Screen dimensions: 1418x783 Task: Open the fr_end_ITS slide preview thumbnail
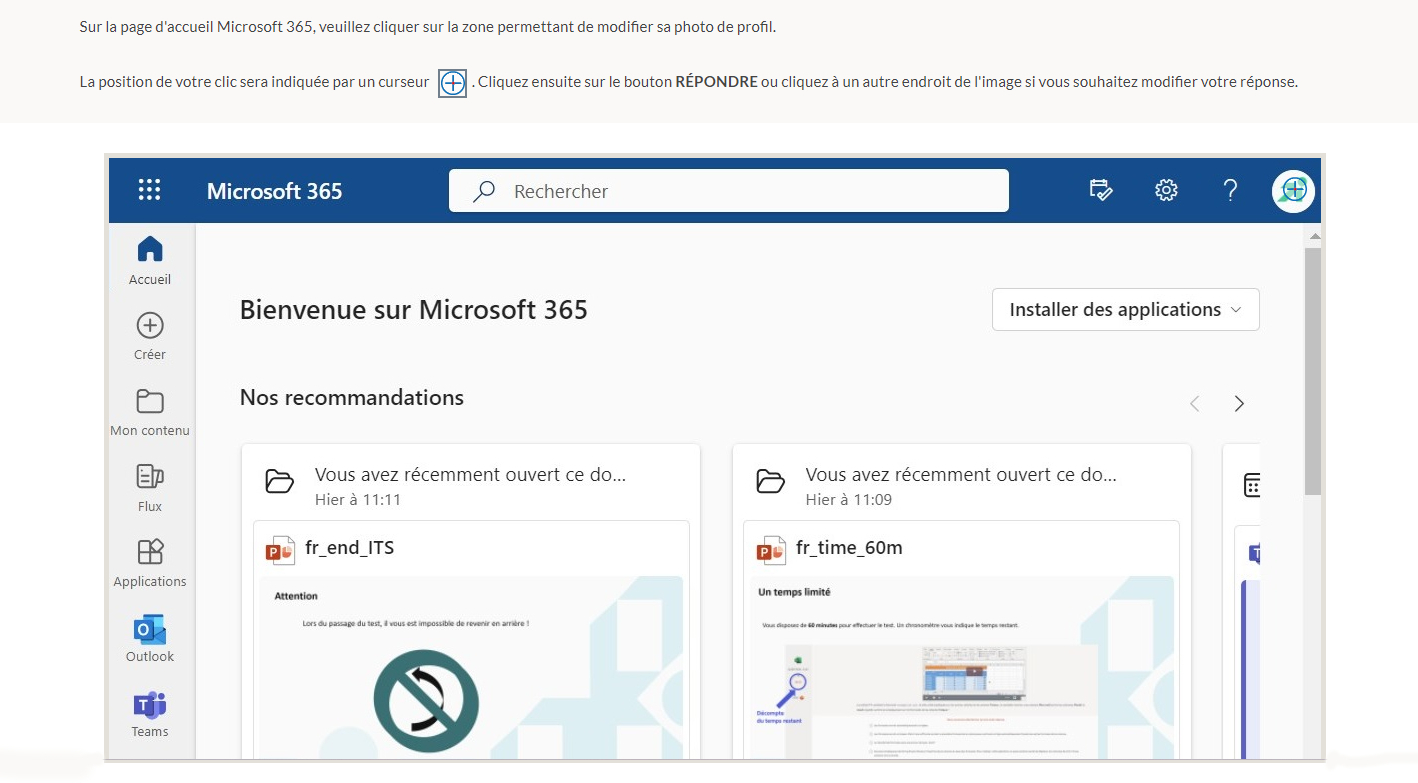(471, 667)
